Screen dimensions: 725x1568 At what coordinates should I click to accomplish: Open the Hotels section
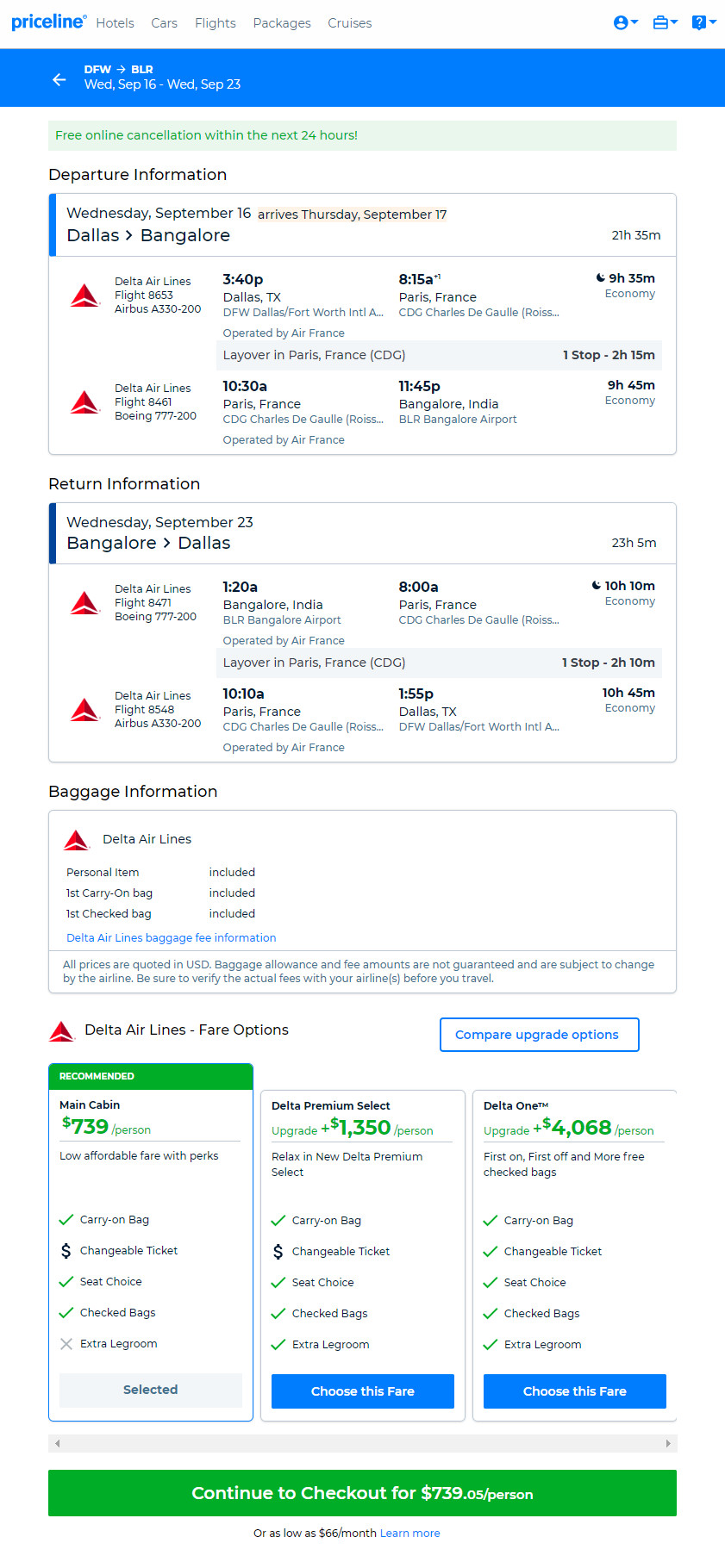click(115, 23)
